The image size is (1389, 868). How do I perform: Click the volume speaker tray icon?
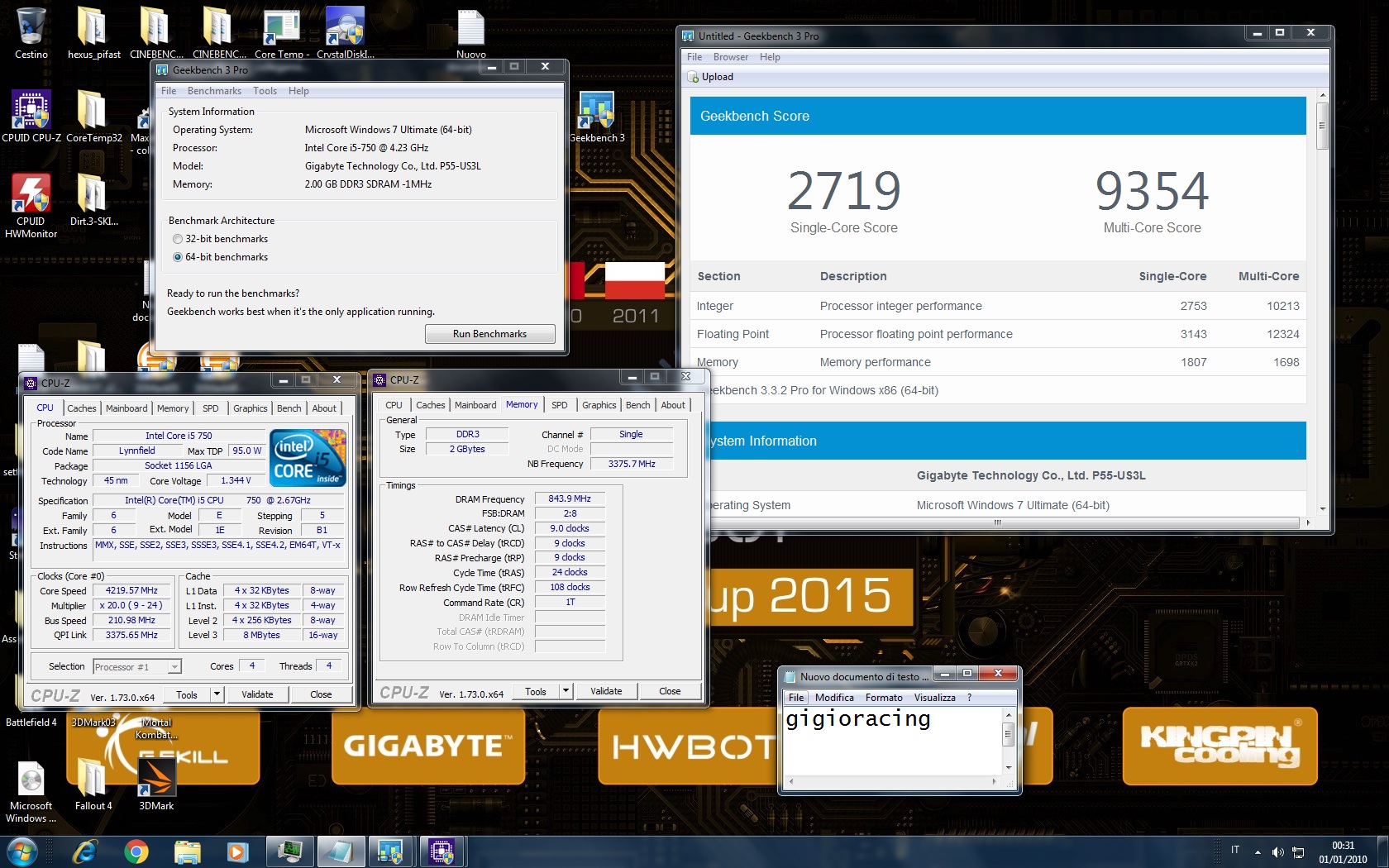click(x=1278, y=851)
